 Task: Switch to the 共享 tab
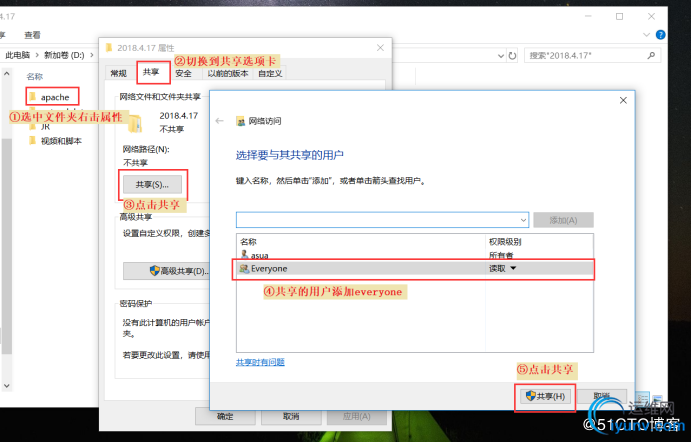[151, 72]
